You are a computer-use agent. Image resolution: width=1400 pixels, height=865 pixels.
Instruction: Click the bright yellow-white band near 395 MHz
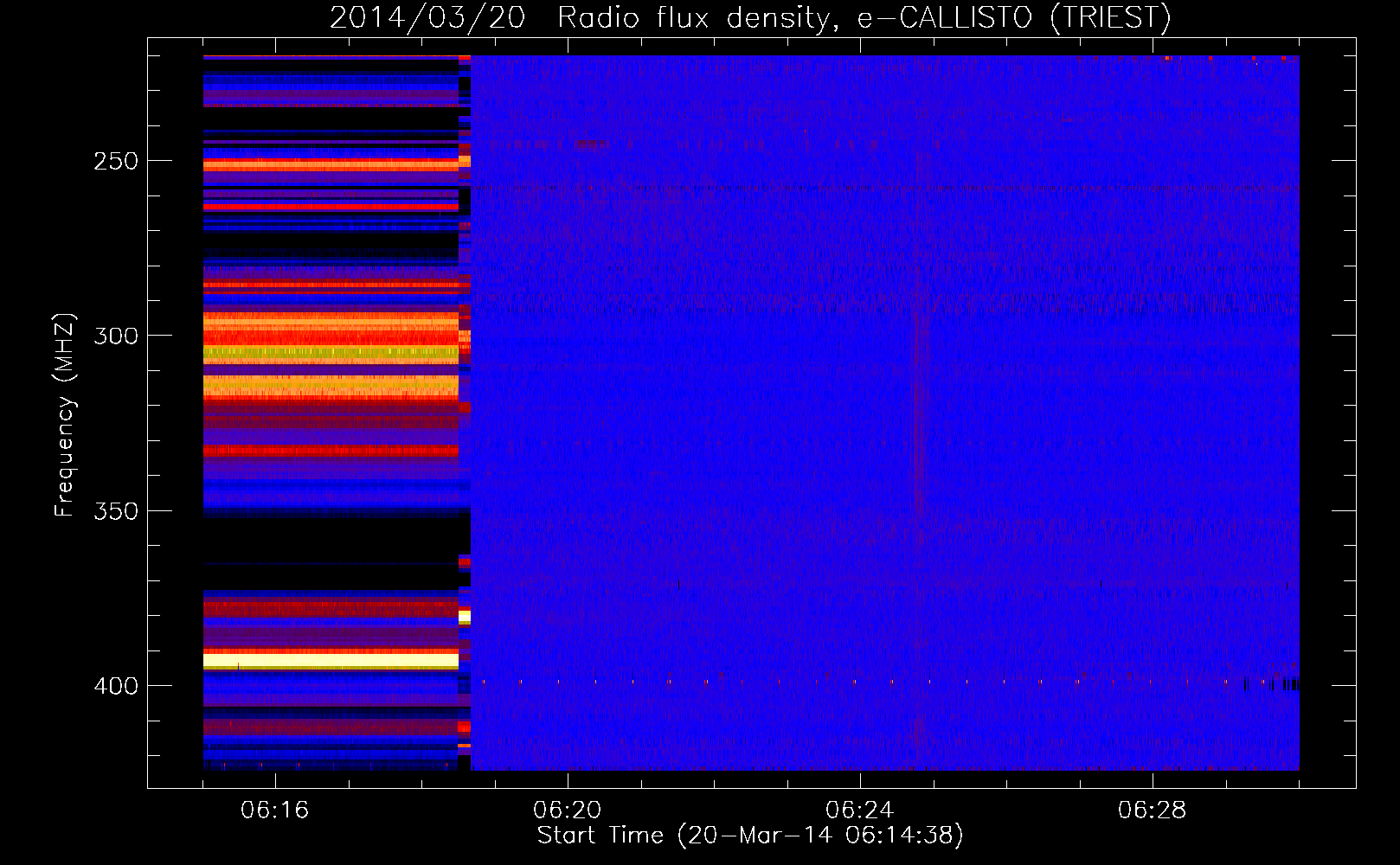(331, 662)
